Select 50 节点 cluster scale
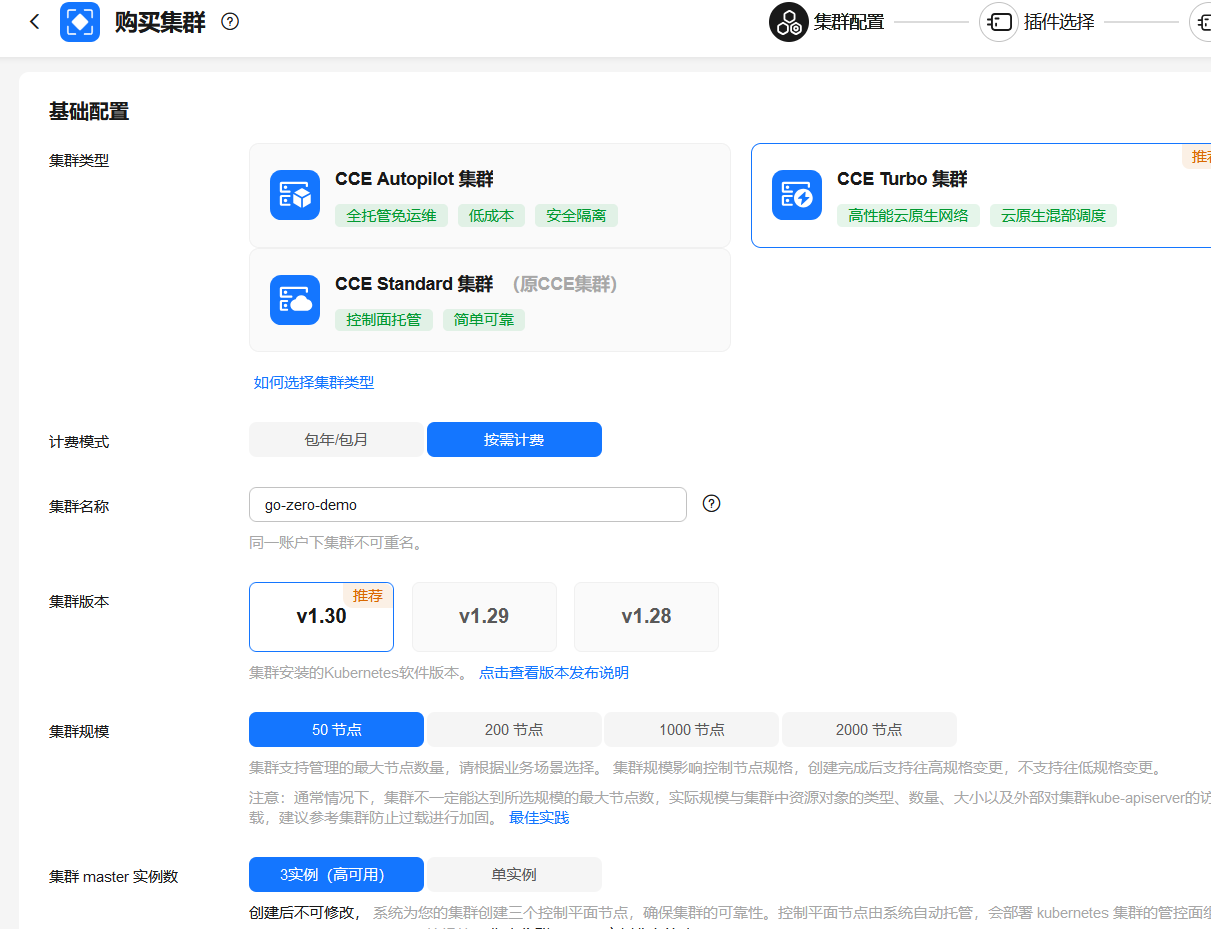1211x929 pixels. point(336,729)
